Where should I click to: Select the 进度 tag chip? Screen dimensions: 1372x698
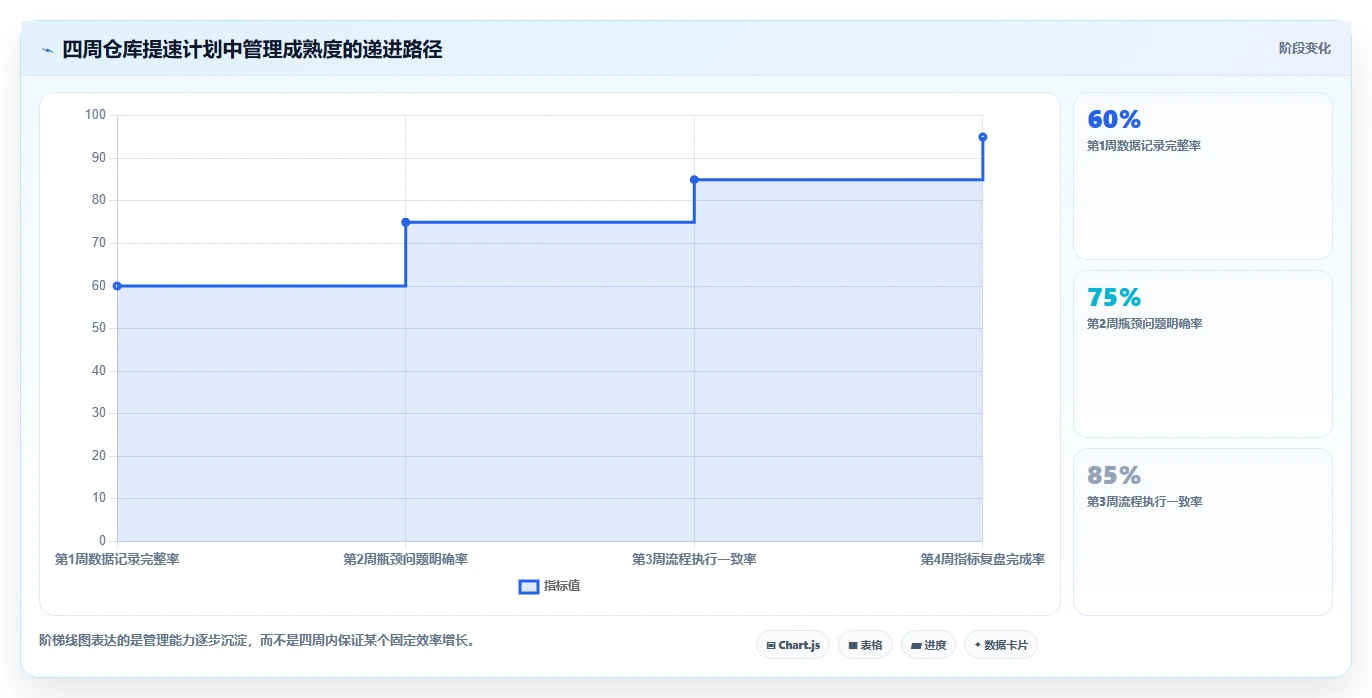[x=928, y=645]
